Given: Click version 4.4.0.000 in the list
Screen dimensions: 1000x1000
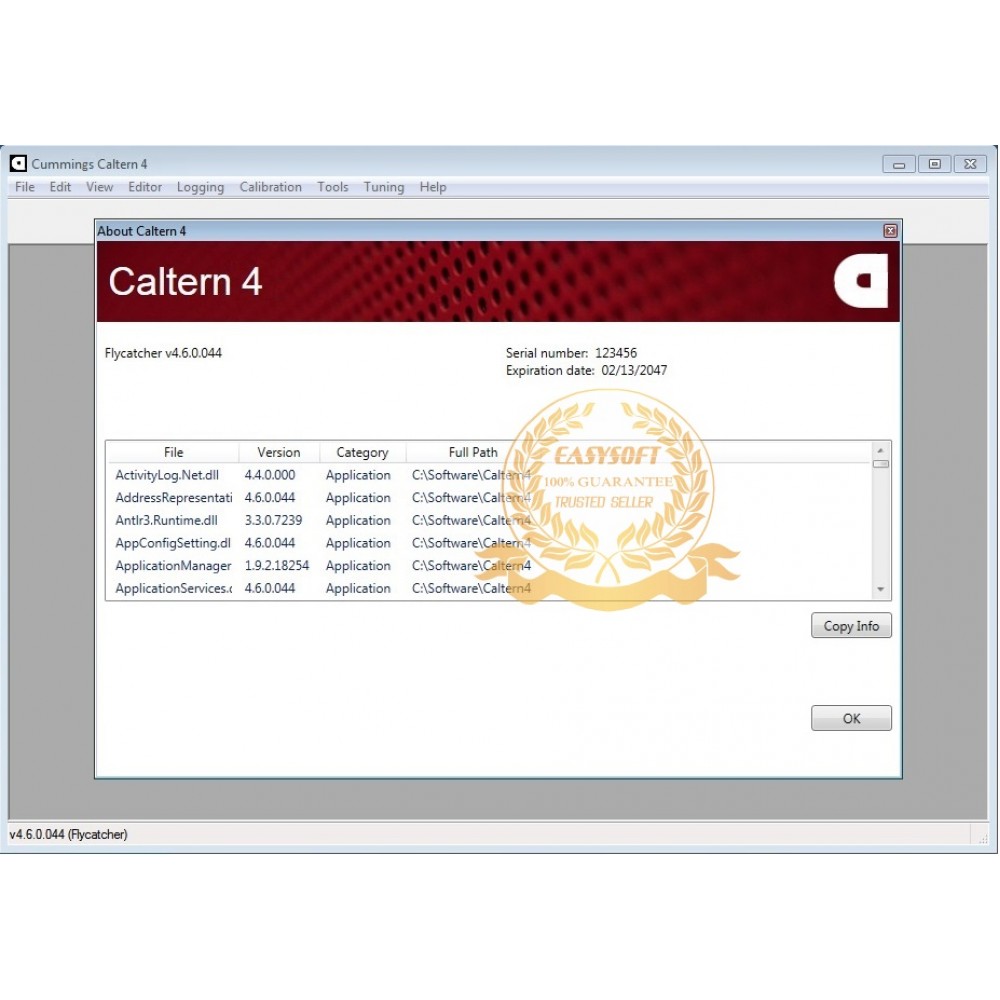Looking at the screenshot, I should pyautogui.click(x=270, y=475).
